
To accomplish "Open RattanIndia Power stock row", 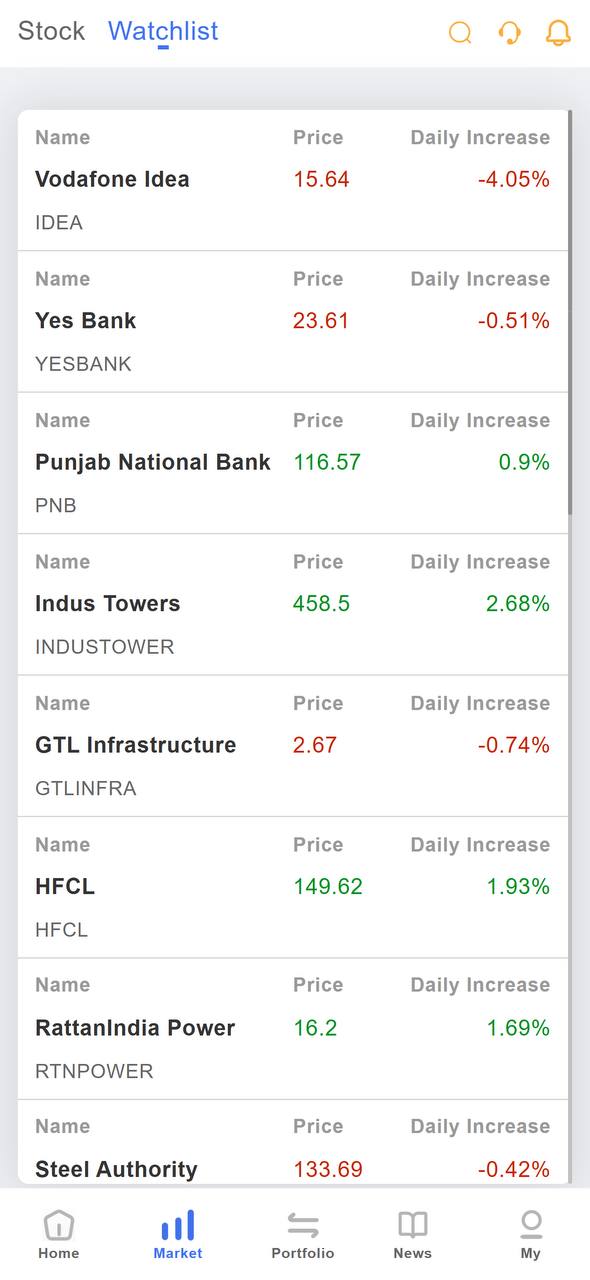I will click(x=293, y=1029).
